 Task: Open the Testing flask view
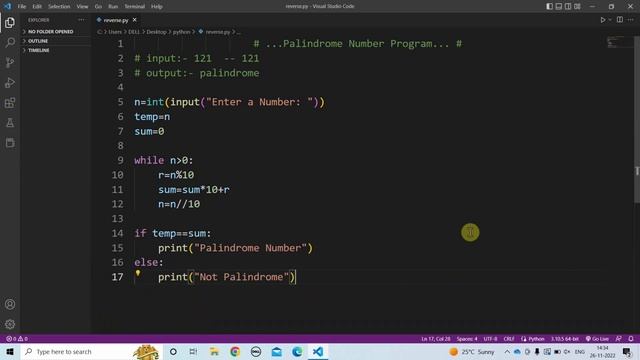coord(10,122)
